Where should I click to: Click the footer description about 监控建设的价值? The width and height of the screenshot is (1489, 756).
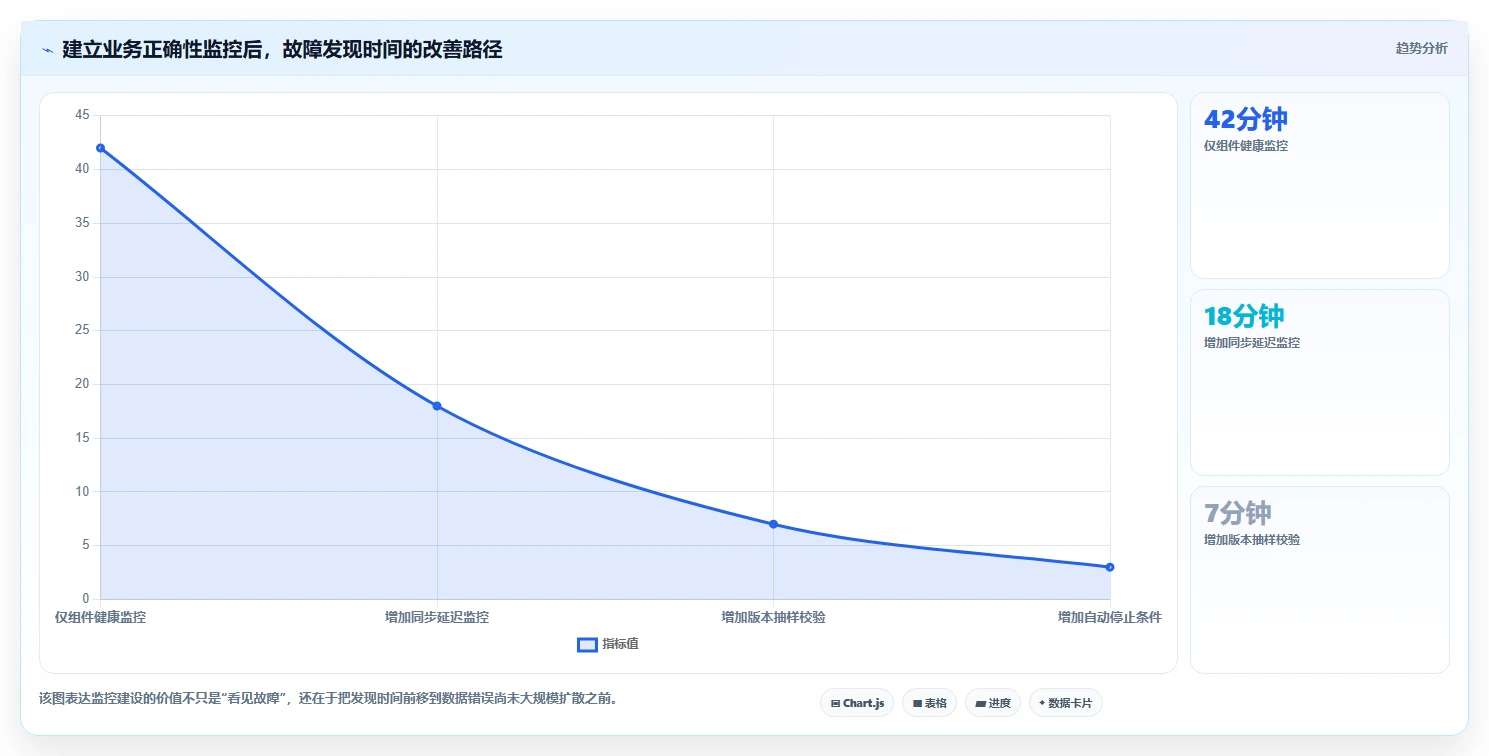tap(328, 698)
